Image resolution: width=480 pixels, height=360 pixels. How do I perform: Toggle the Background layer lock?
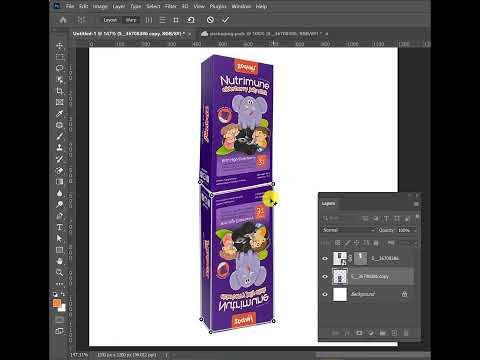pos(404,294)
